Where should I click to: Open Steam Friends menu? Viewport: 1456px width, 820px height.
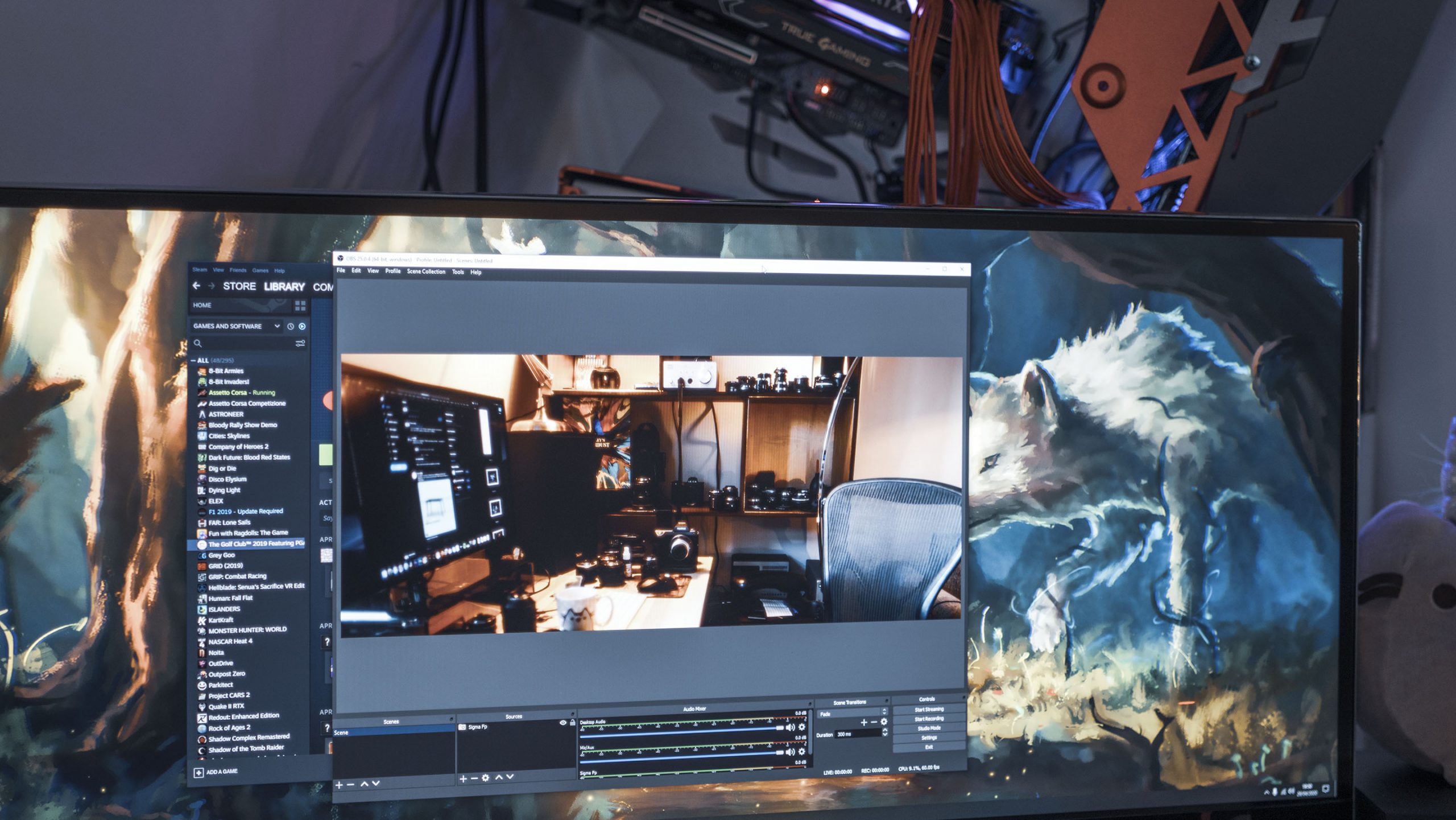[x=238, y=270]
